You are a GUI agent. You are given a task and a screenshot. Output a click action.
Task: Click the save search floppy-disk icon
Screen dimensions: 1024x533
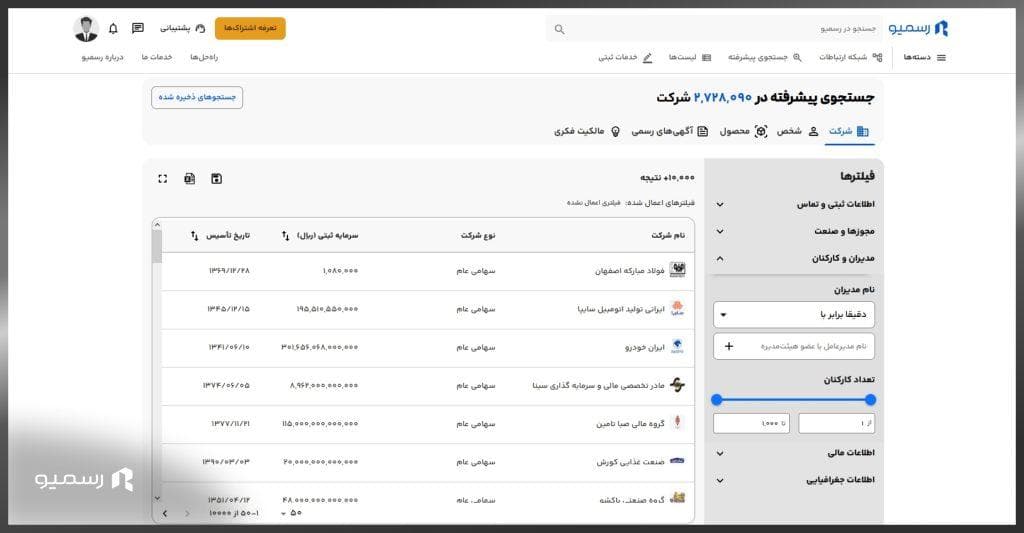216,178
